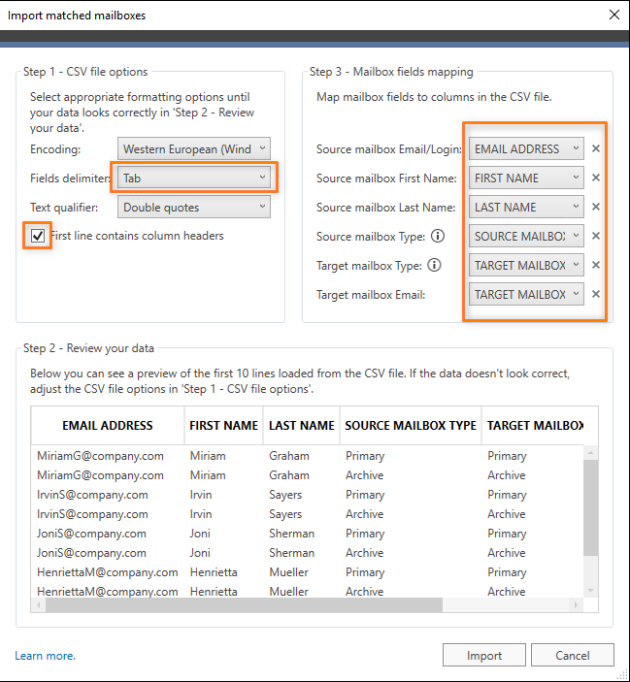Show info for Target mailbox Type
The height and width of the screenshot is (682, 630).
point(434,265)
